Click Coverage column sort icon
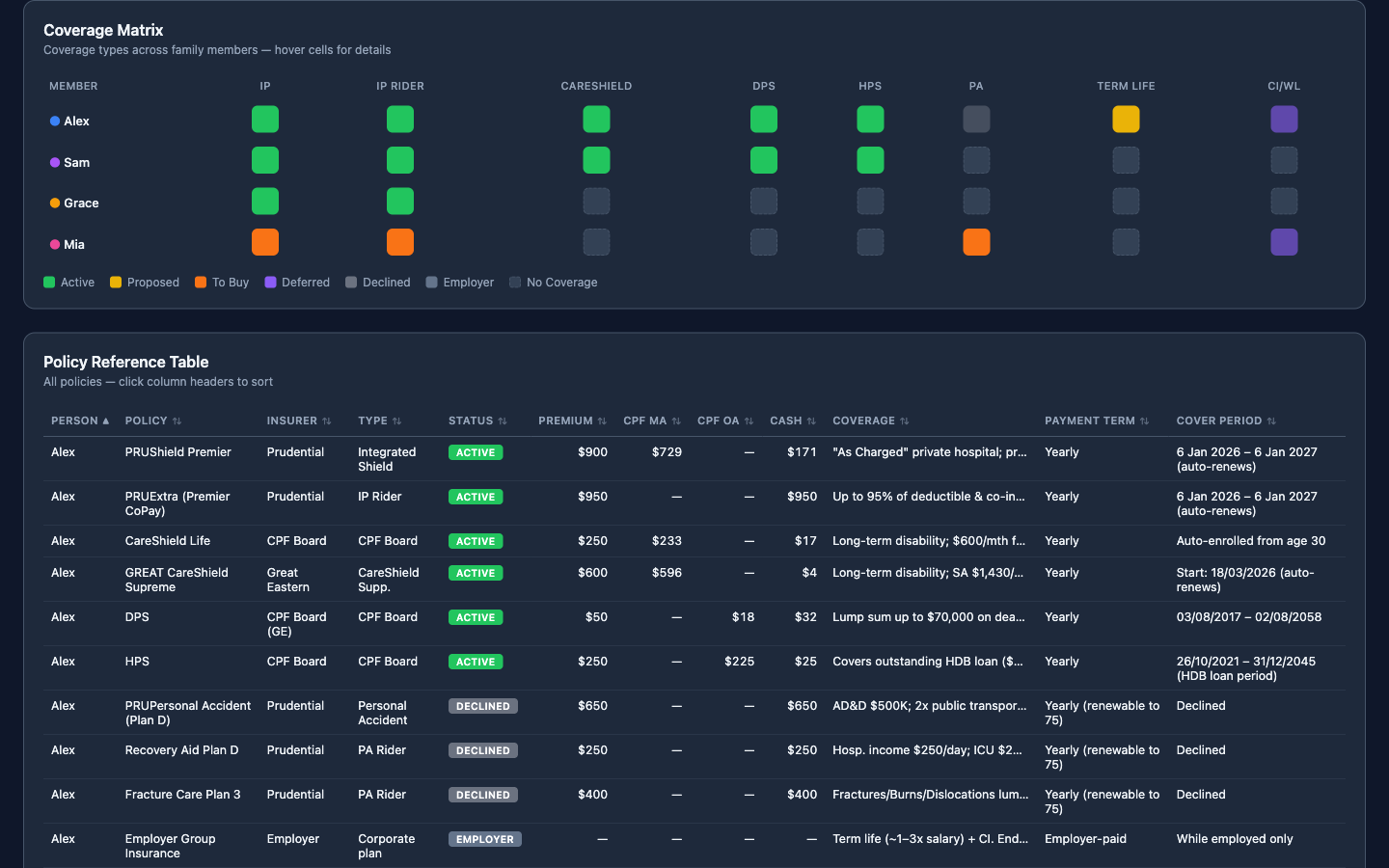 coord(905,421)
